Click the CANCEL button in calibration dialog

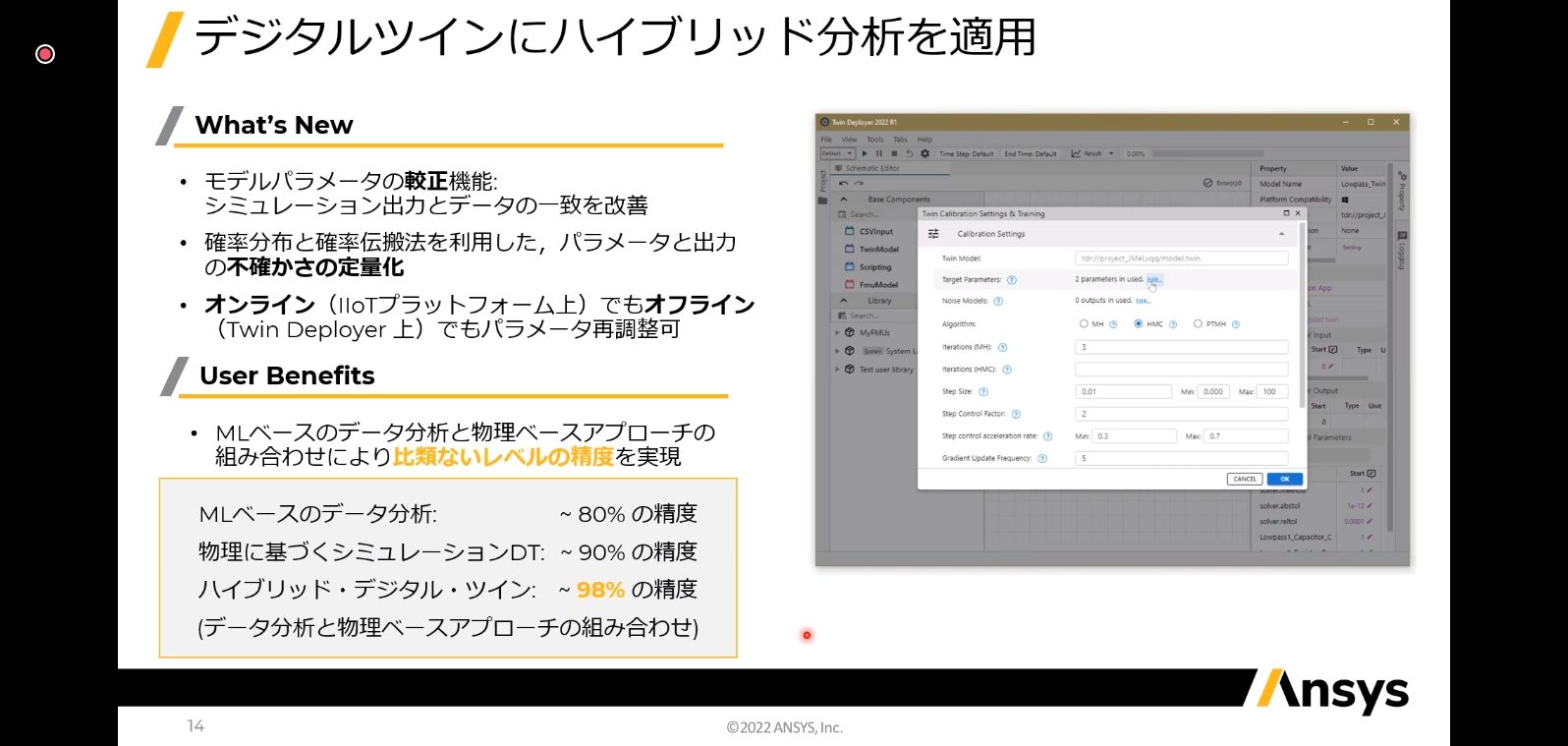tap(1245, 479)
